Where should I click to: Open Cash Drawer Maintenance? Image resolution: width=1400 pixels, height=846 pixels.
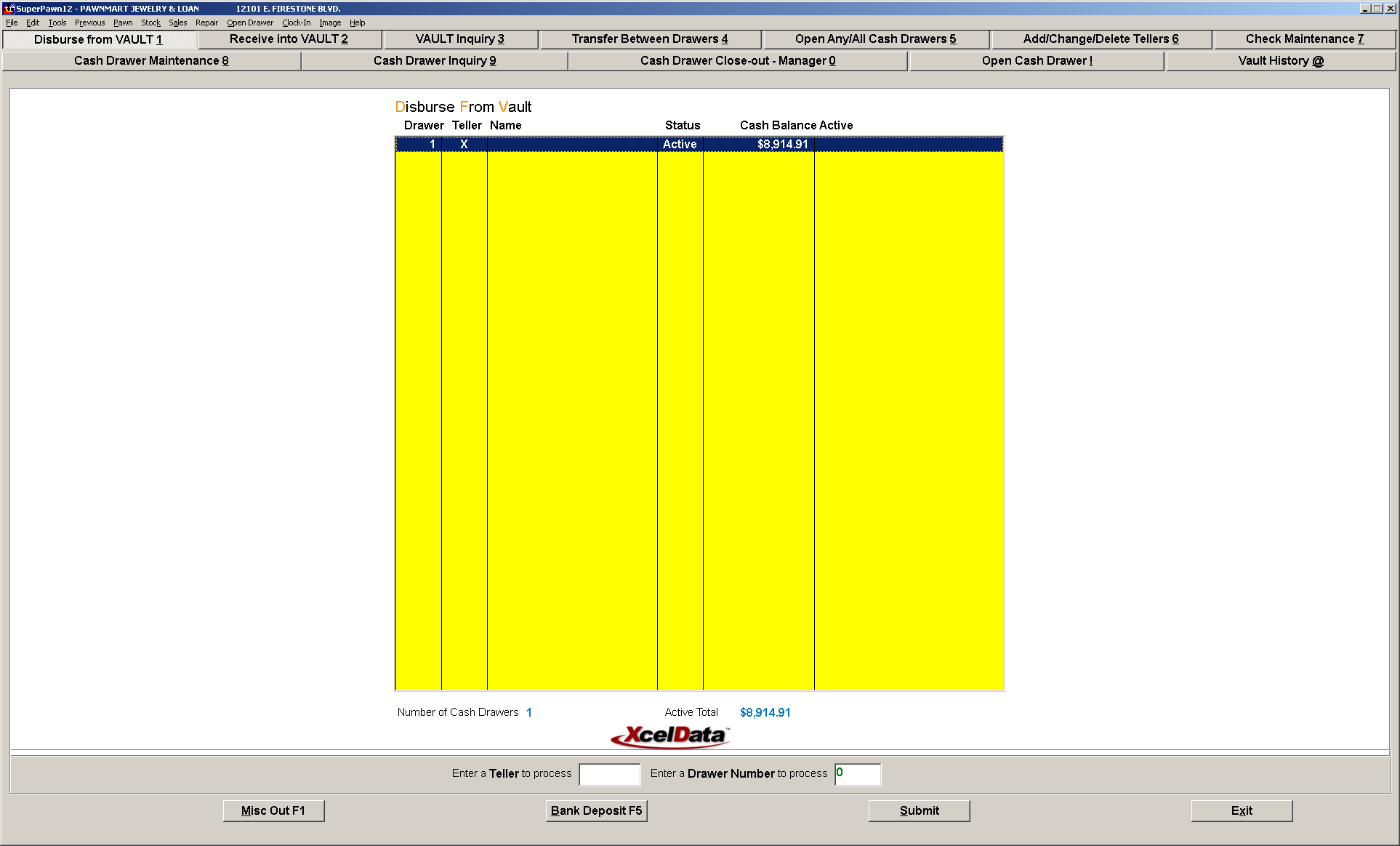151,61
